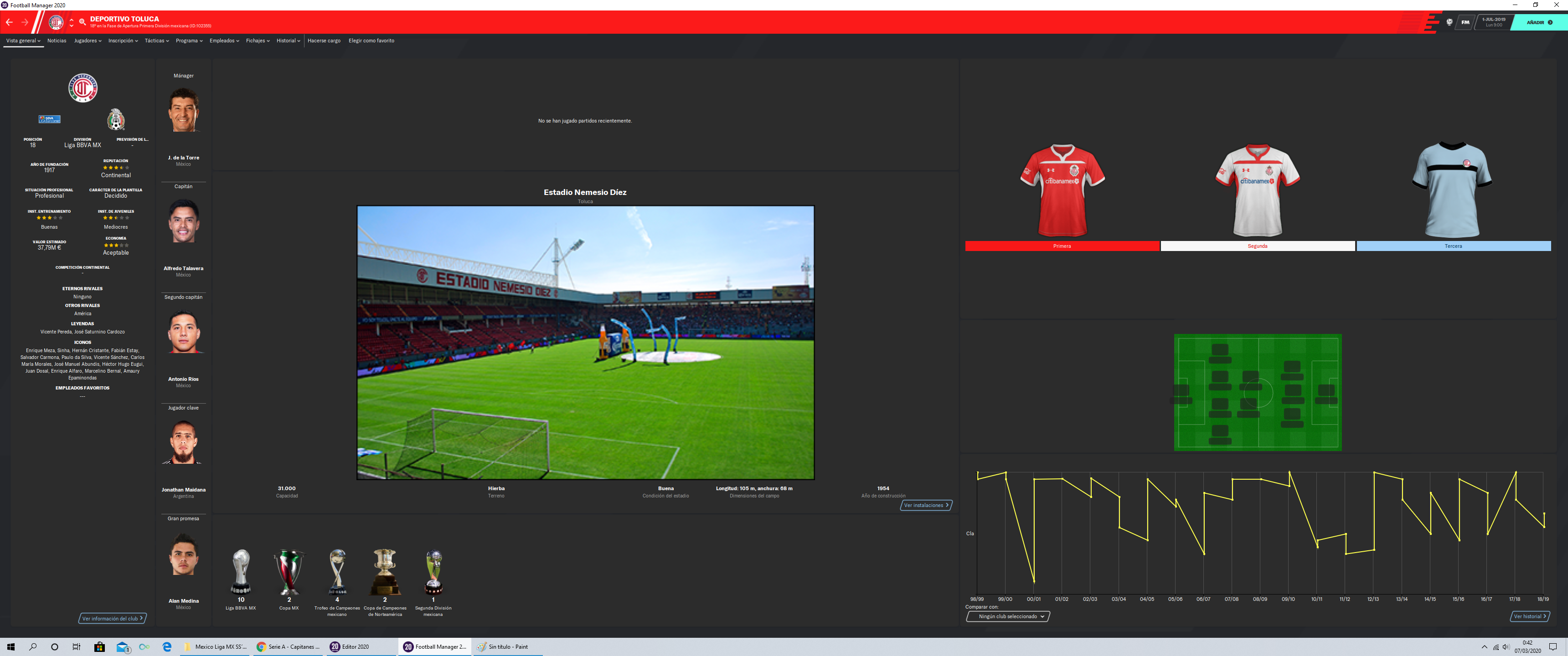The image size is (1568, 656).
Task: Click the AÑADIR continue button
Action: point(1539,22)
